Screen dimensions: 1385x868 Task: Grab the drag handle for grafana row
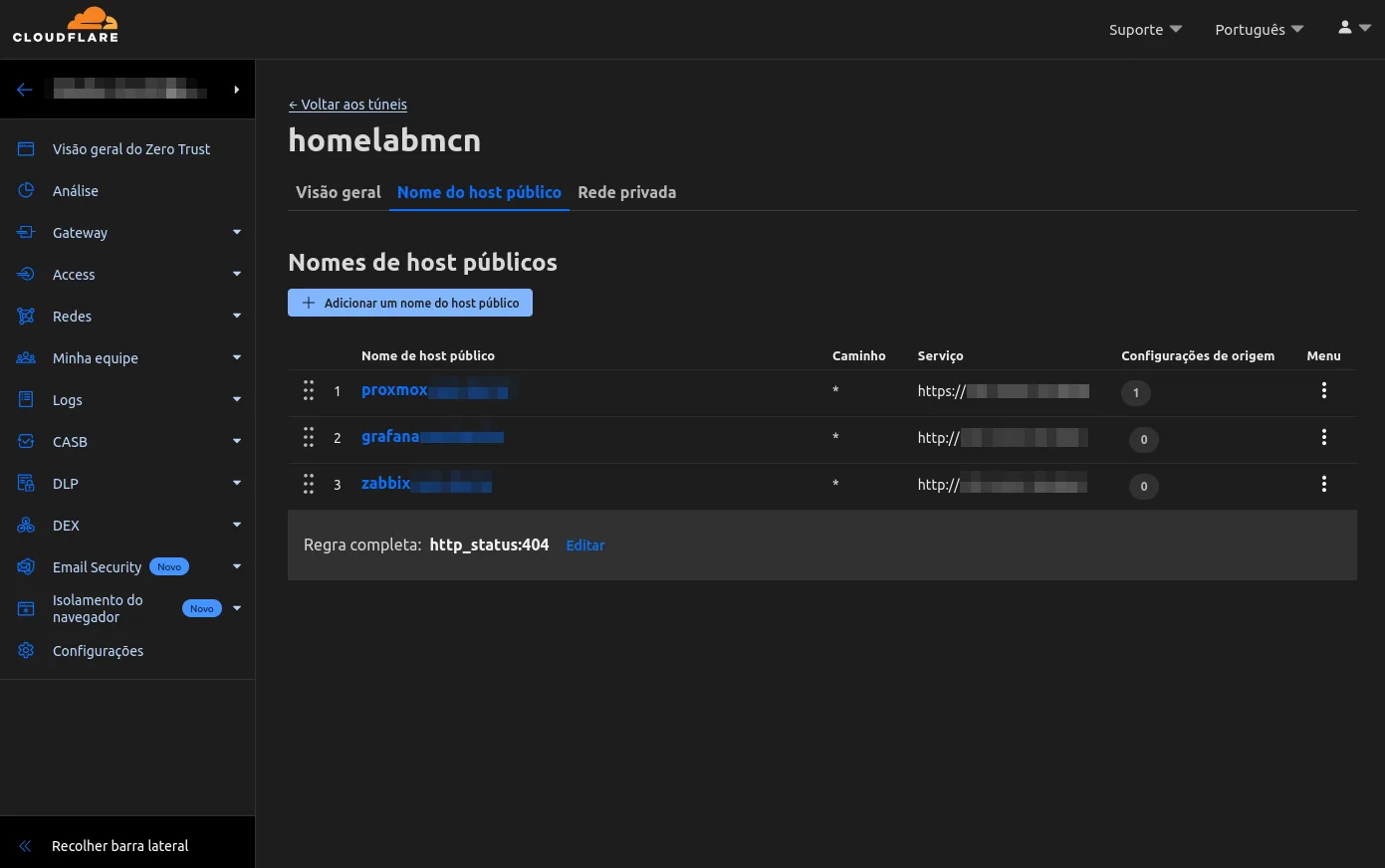(309, 437)
